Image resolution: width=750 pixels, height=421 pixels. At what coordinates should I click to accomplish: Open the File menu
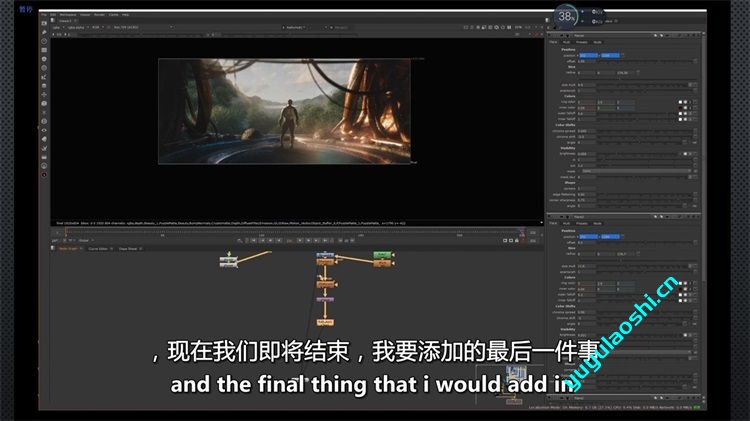(x=44, y=15)
